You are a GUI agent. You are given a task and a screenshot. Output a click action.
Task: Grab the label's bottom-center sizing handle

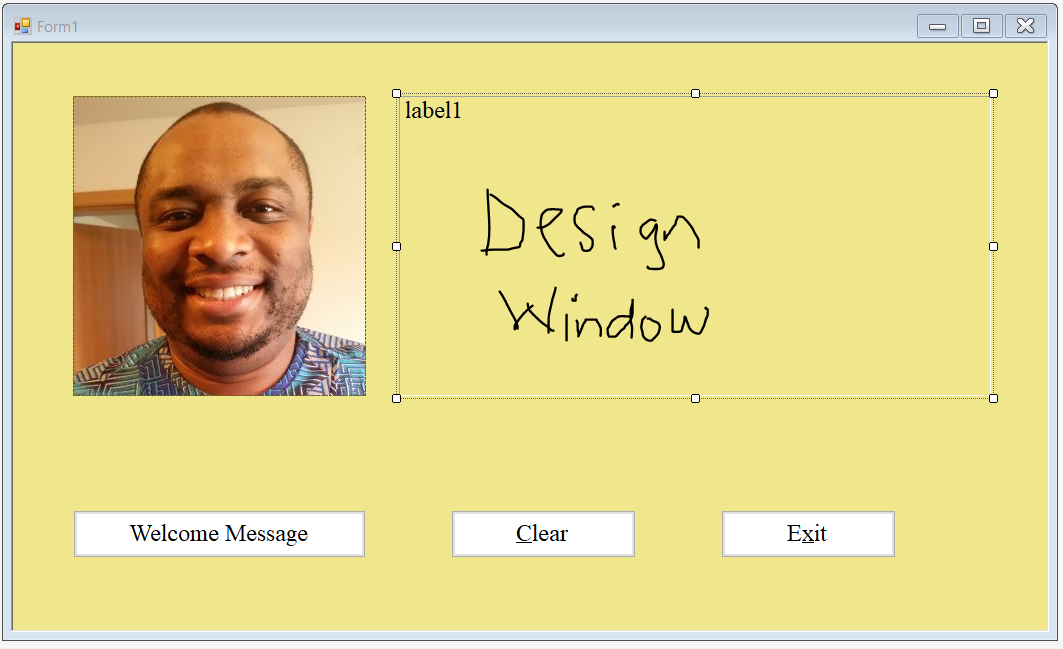point(695,399)
